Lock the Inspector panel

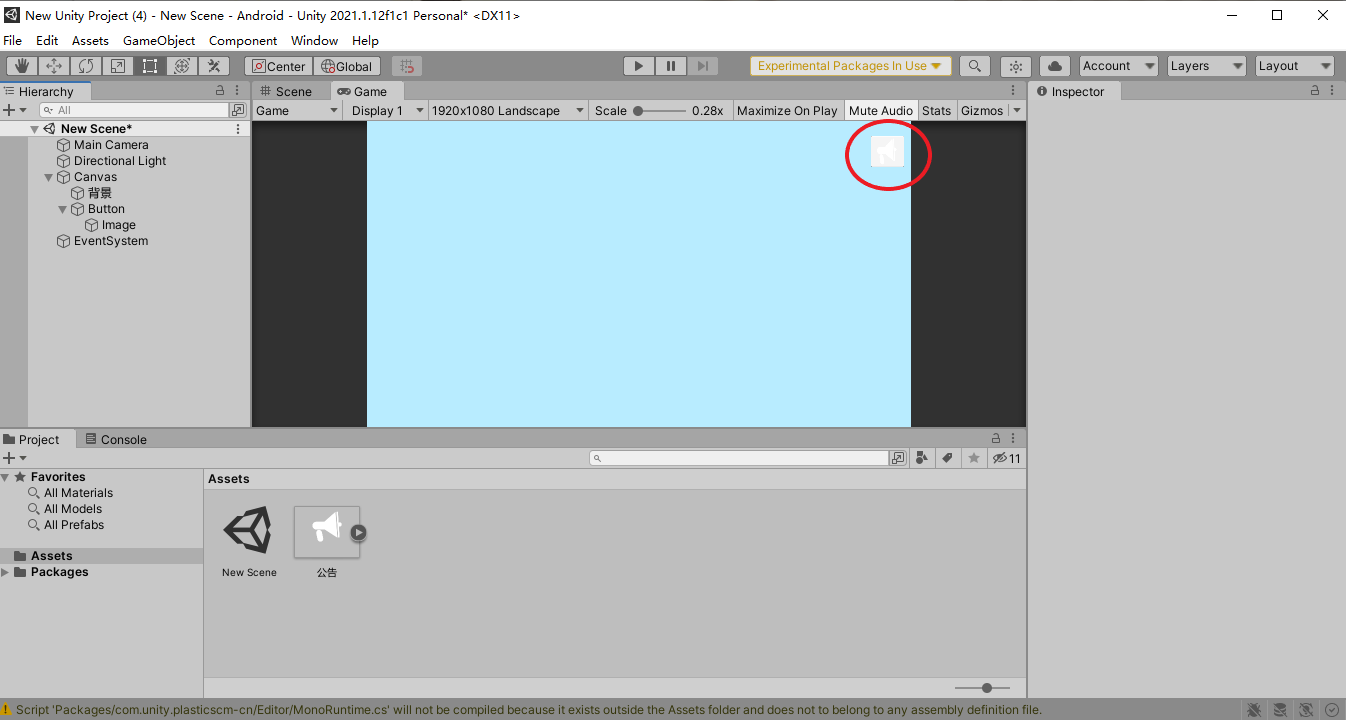click(x=1316, y=91)
